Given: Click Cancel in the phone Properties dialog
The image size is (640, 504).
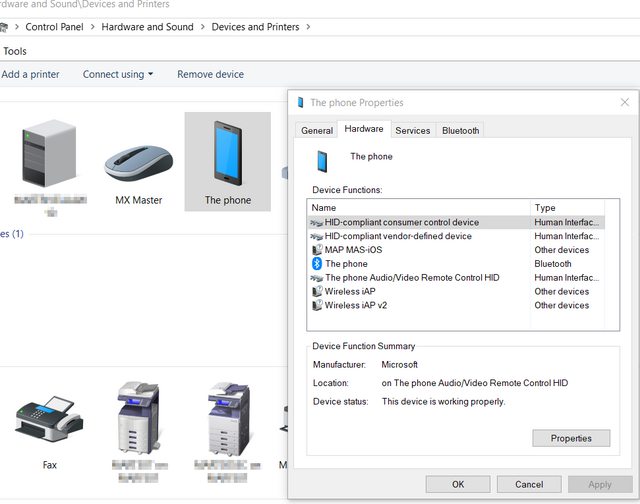Looking at the screenshot, I should 529,484.
